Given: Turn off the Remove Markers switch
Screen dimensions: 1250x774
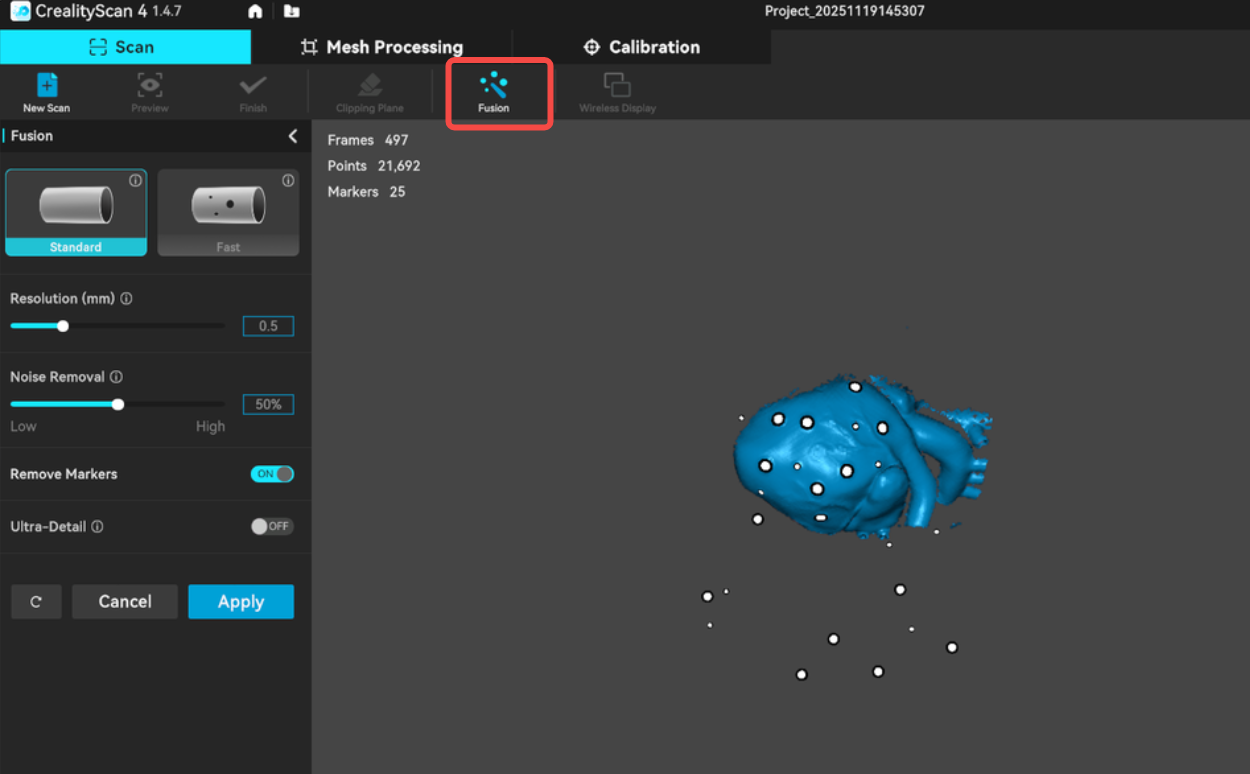Looking at the screenshot, I should [272, 474].
